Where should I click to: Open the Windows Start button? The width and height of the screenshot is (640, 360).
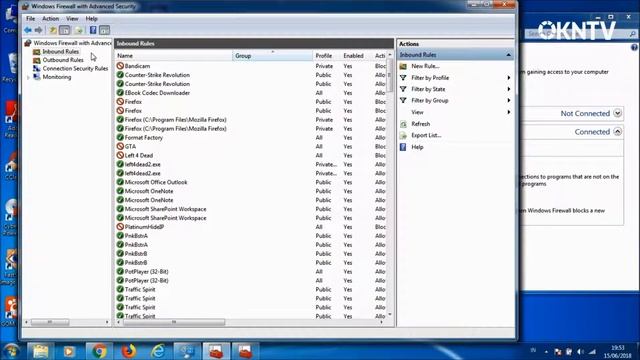pos(11,351)
